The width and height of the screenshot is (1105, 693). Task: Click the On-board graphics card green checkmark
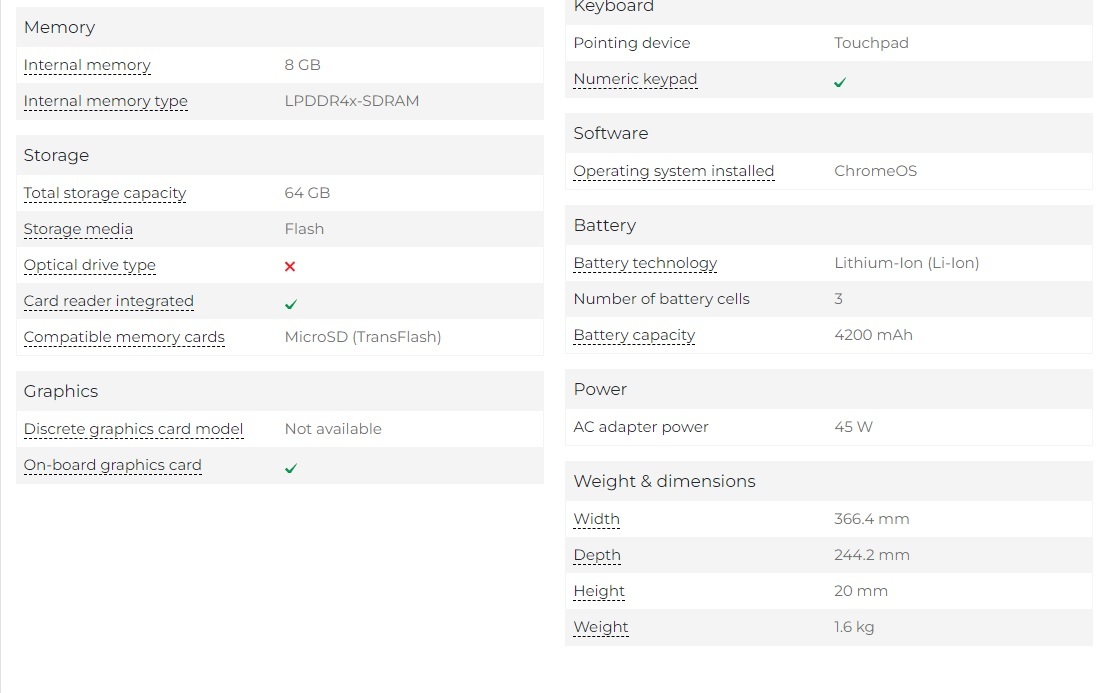291,467
